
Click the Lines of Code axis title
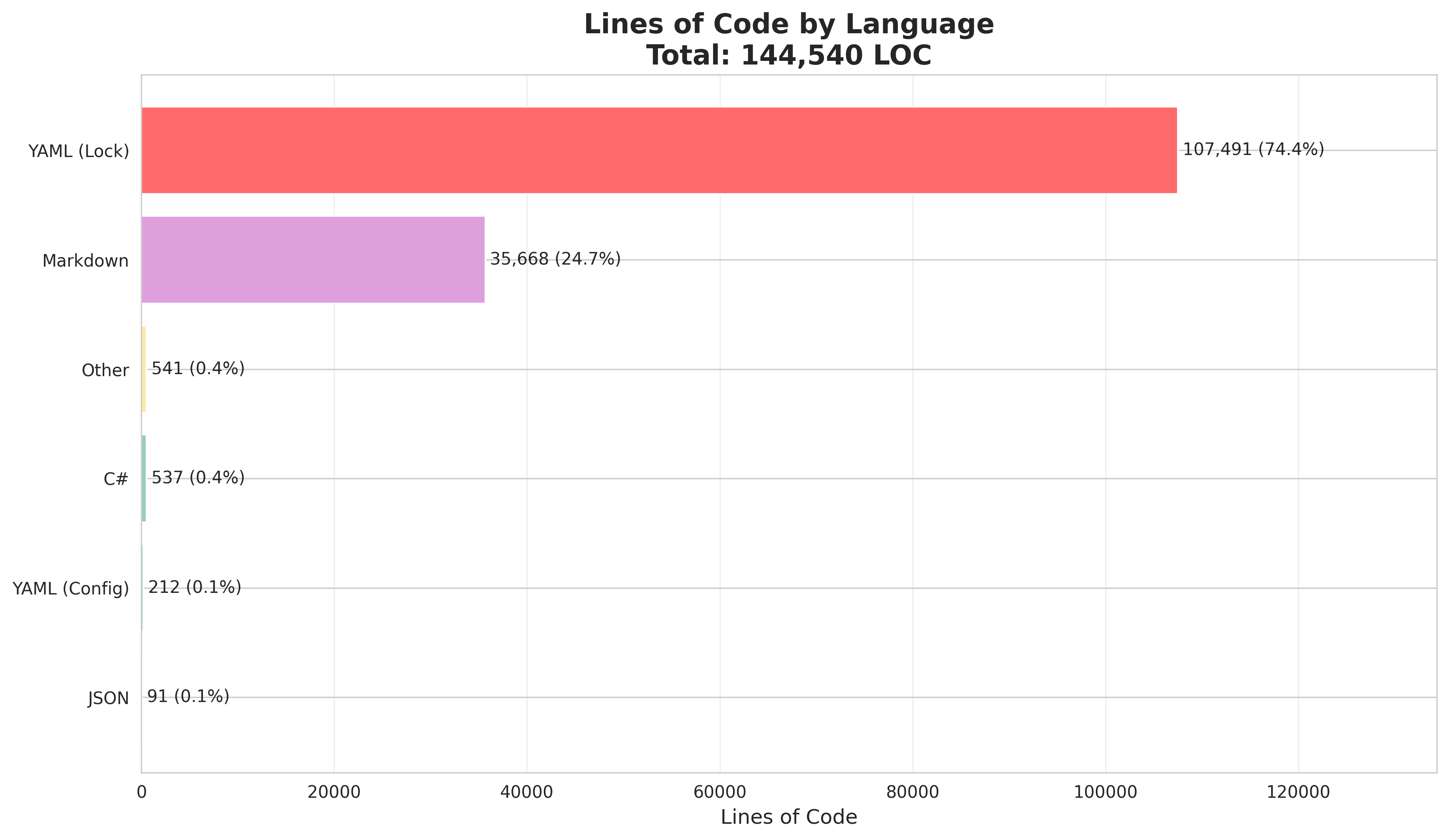tap(788, 817)
